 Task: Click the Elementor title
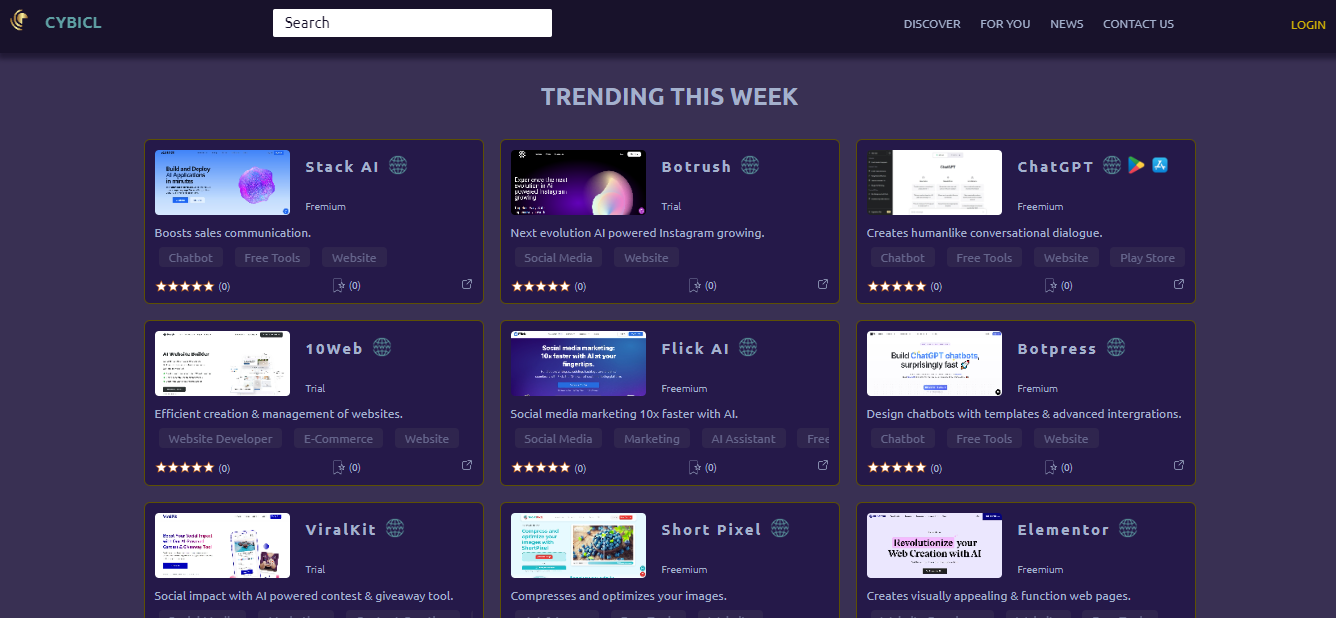1063,530
